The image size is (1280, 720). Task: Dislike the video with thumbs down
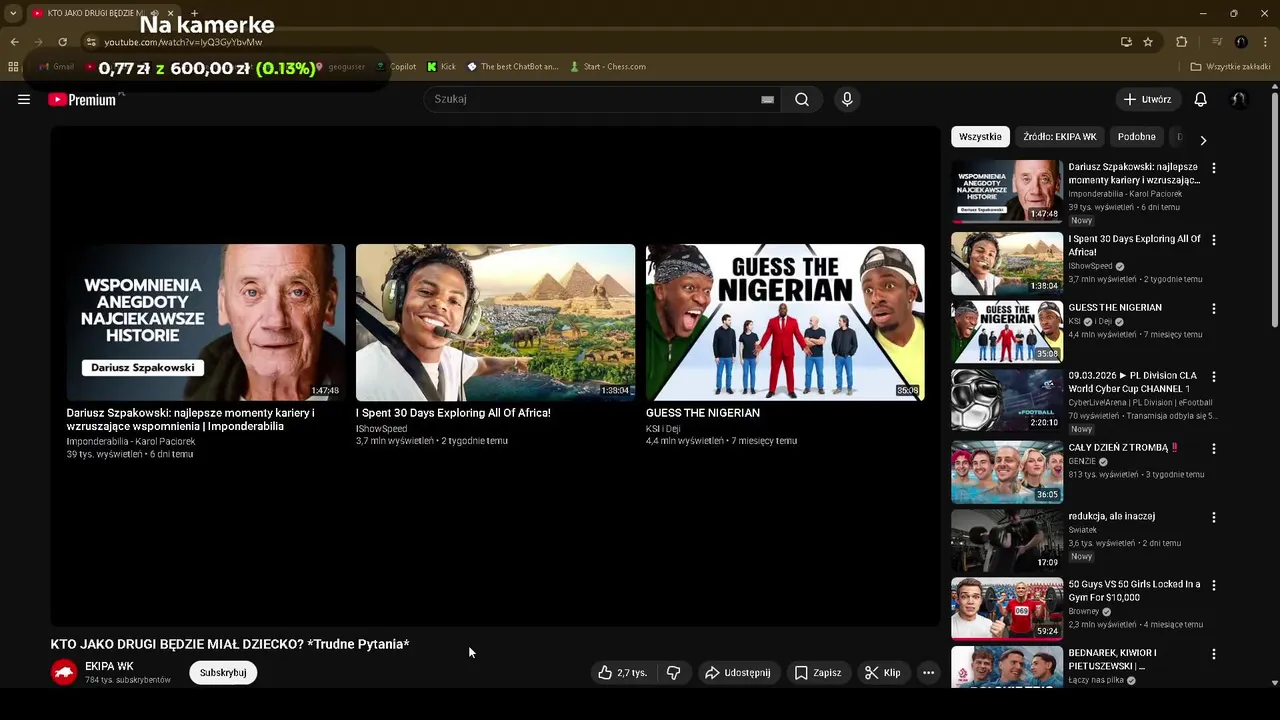[x=674, y=673]
